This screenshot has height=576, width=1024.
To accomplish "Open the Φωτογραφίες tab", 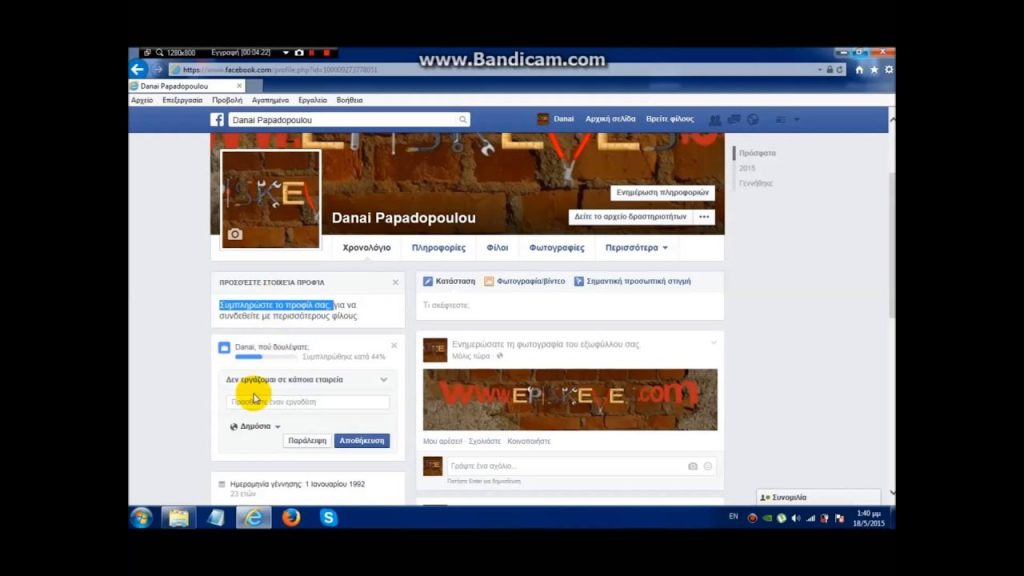I will point(557,248).
